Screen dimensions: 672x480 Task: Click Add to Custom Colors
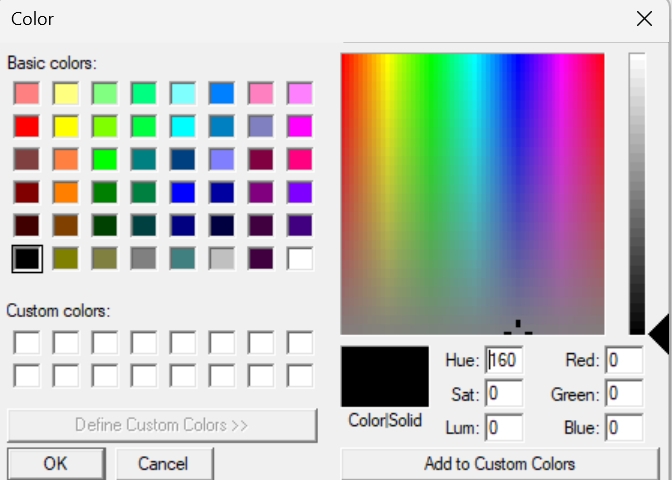[499, 464]
